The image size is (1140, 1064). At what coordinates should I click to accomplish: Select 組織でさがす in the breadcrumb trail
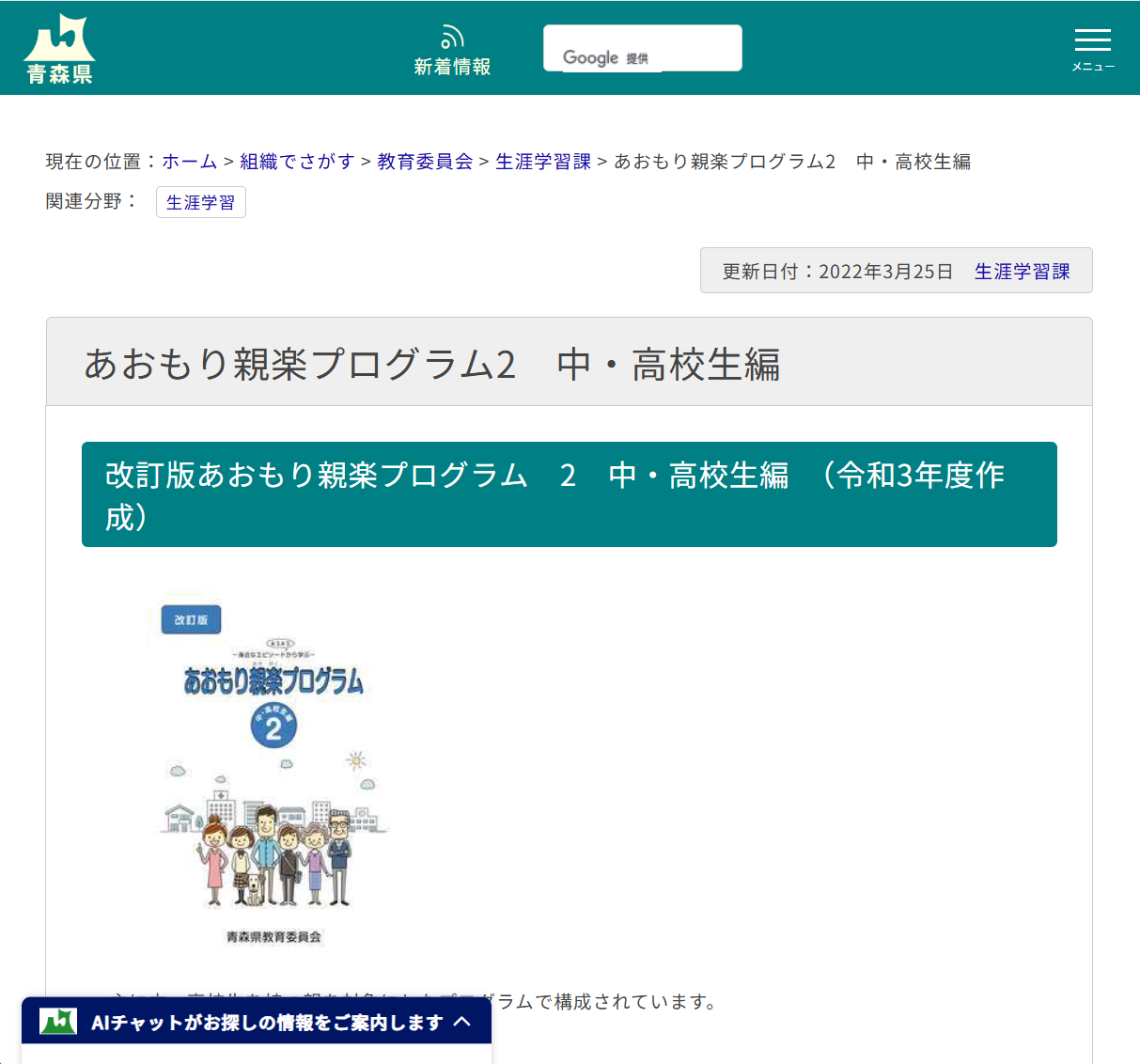[297, 161]
